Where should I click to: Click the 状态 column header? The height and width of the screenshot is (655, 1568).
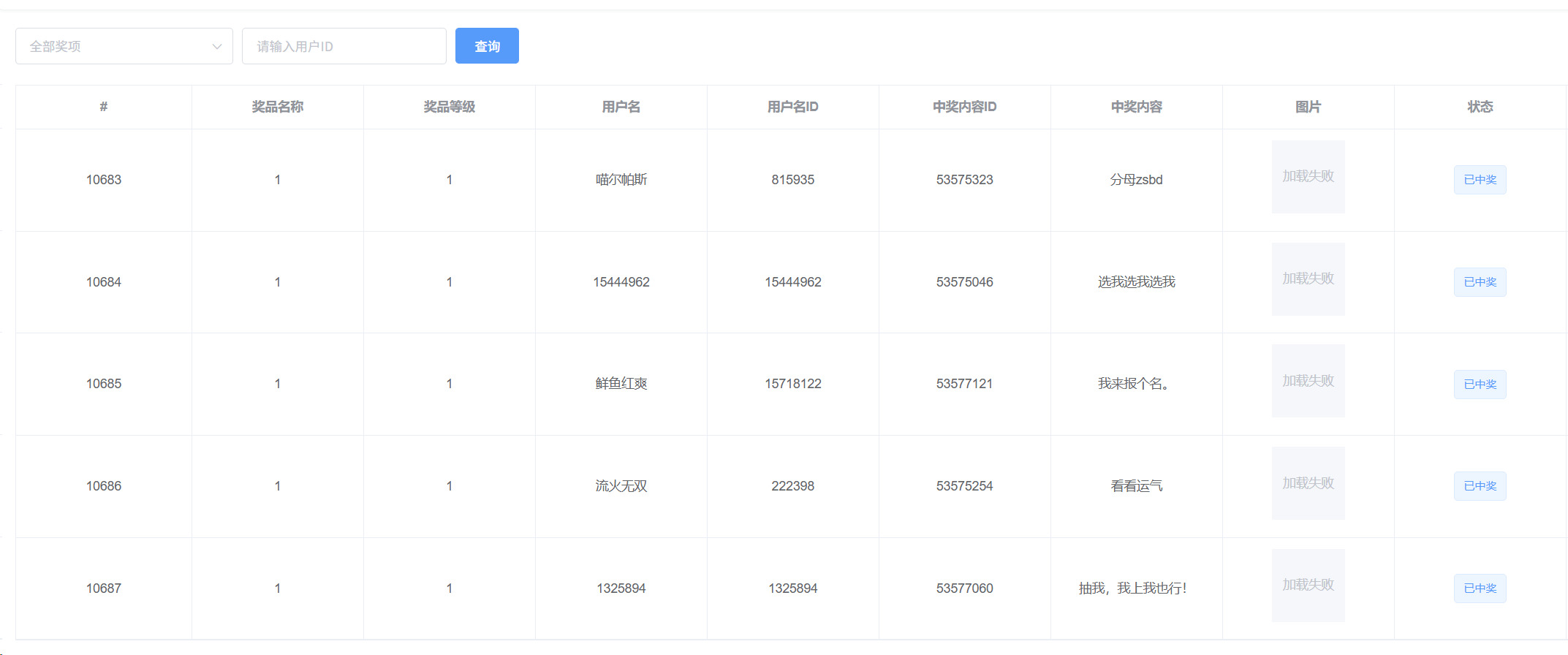[1480, 107]
